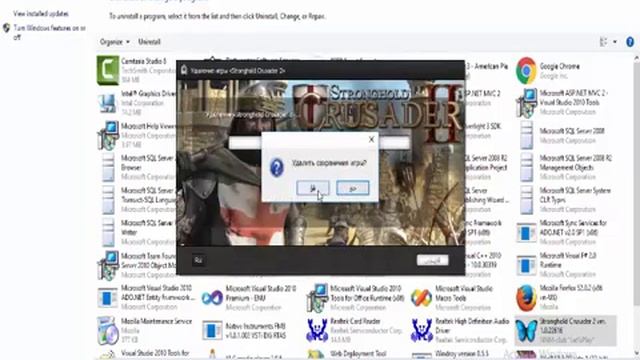Select Microsoft Visual F# 2.0 Runtime icon

[x=526, y=265]
